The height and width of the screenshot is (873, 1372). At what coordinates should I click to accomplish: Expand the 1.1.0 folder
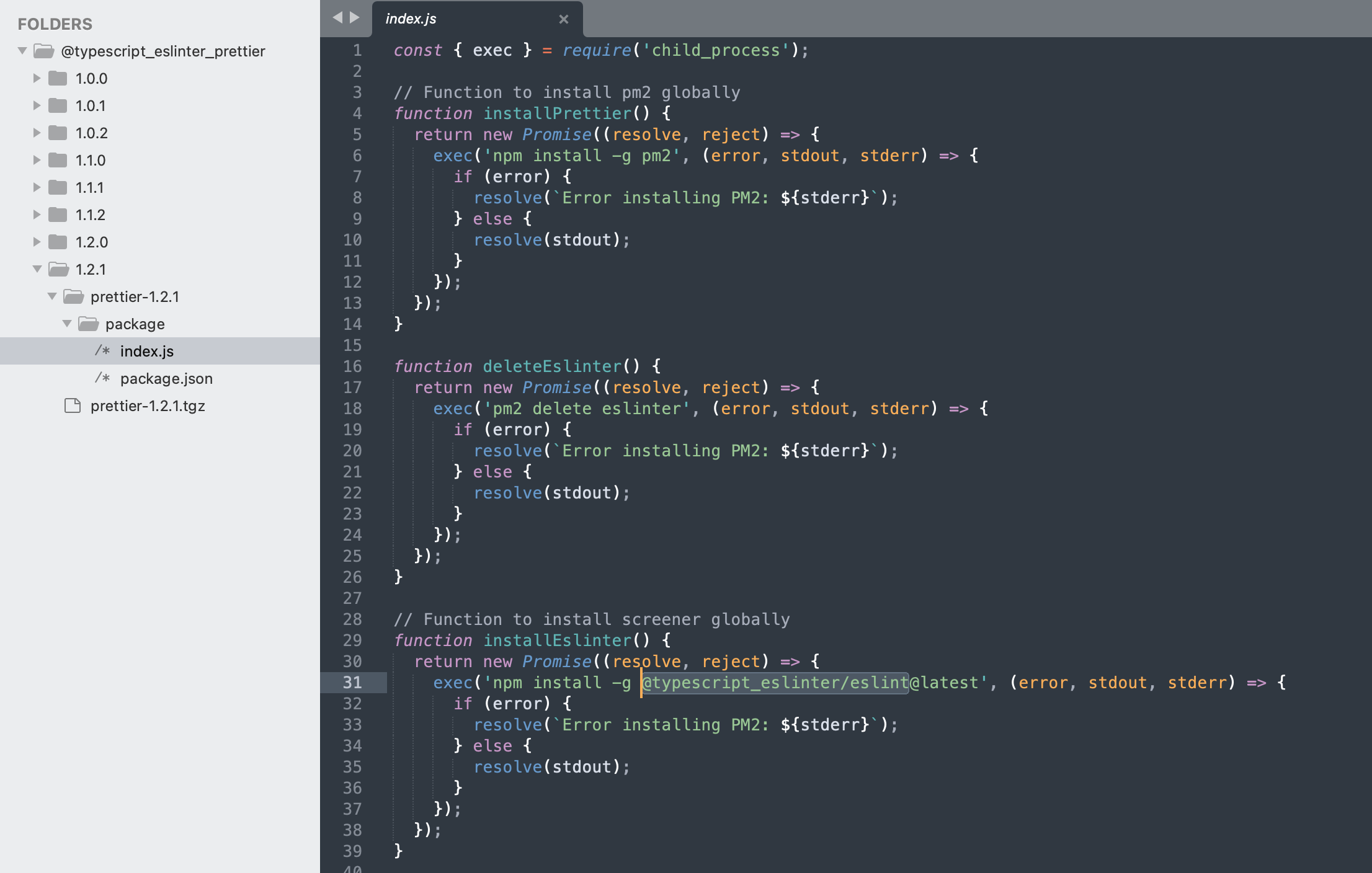point(36,159)
